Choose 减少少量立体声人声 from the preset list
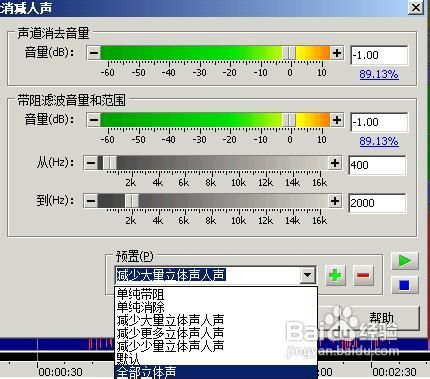 coord(216,346)
